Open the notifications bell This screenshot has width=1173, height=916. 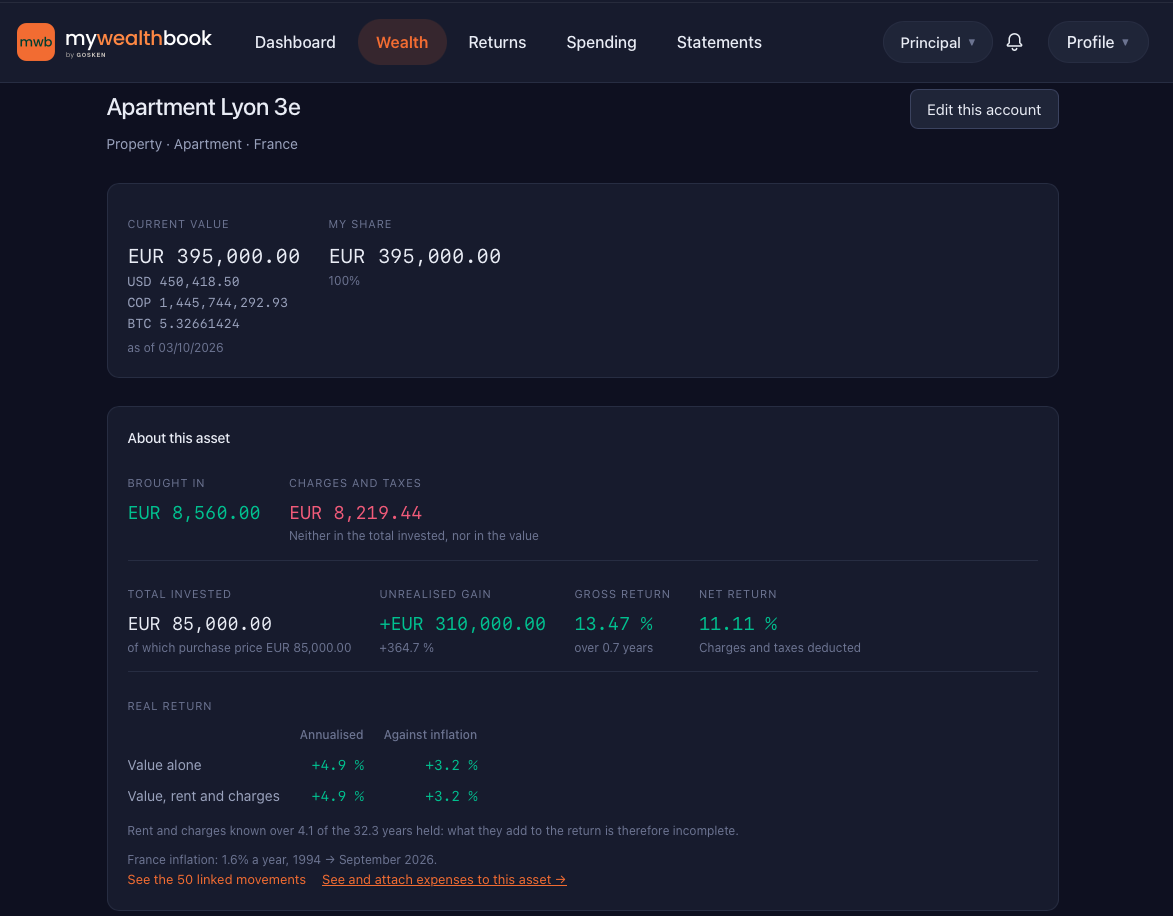[x=1014, y=42]
